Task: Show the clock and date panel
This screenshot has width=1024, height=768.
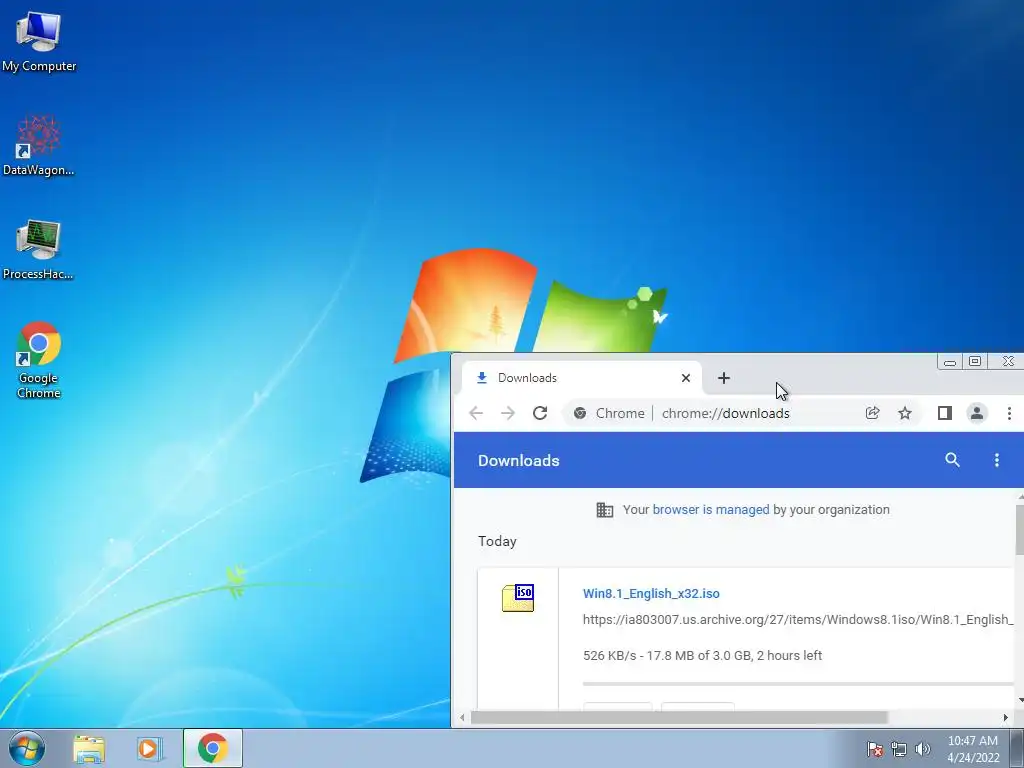Action: pos(973,749)
